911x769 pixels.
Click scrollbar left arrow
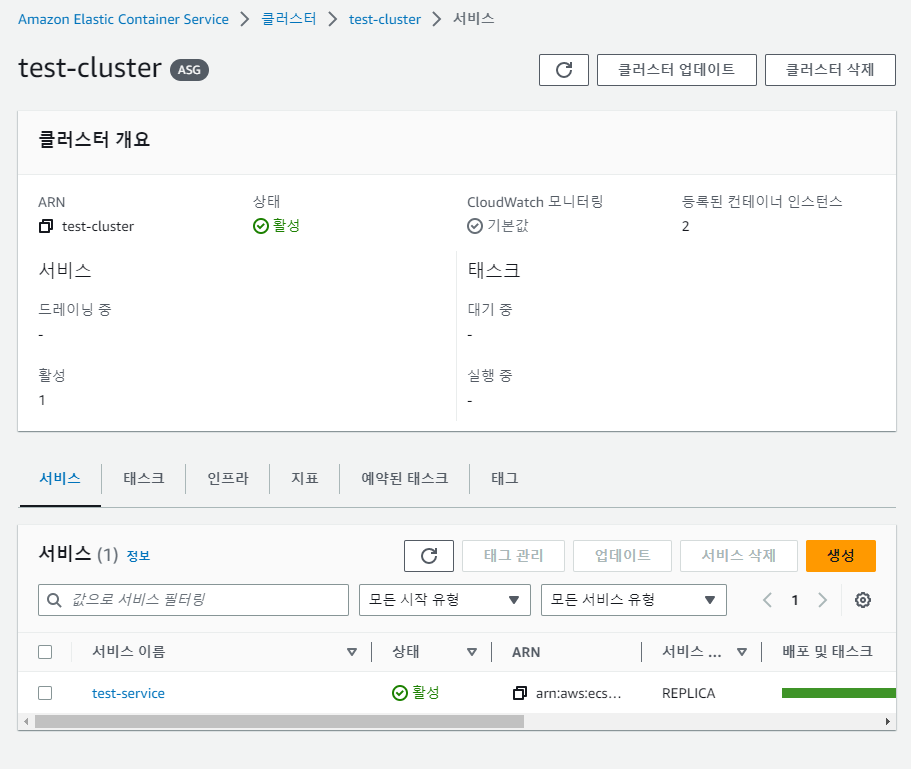coord(26,721)
